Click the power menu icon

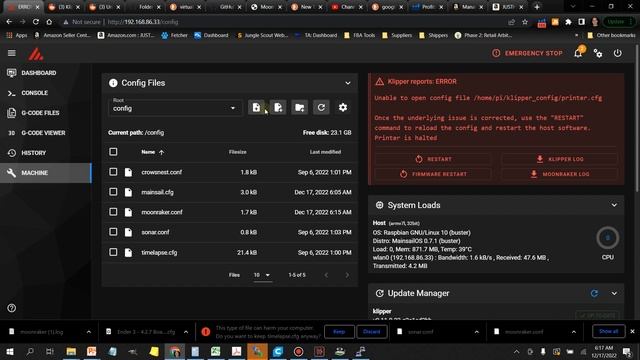point(618,53)
